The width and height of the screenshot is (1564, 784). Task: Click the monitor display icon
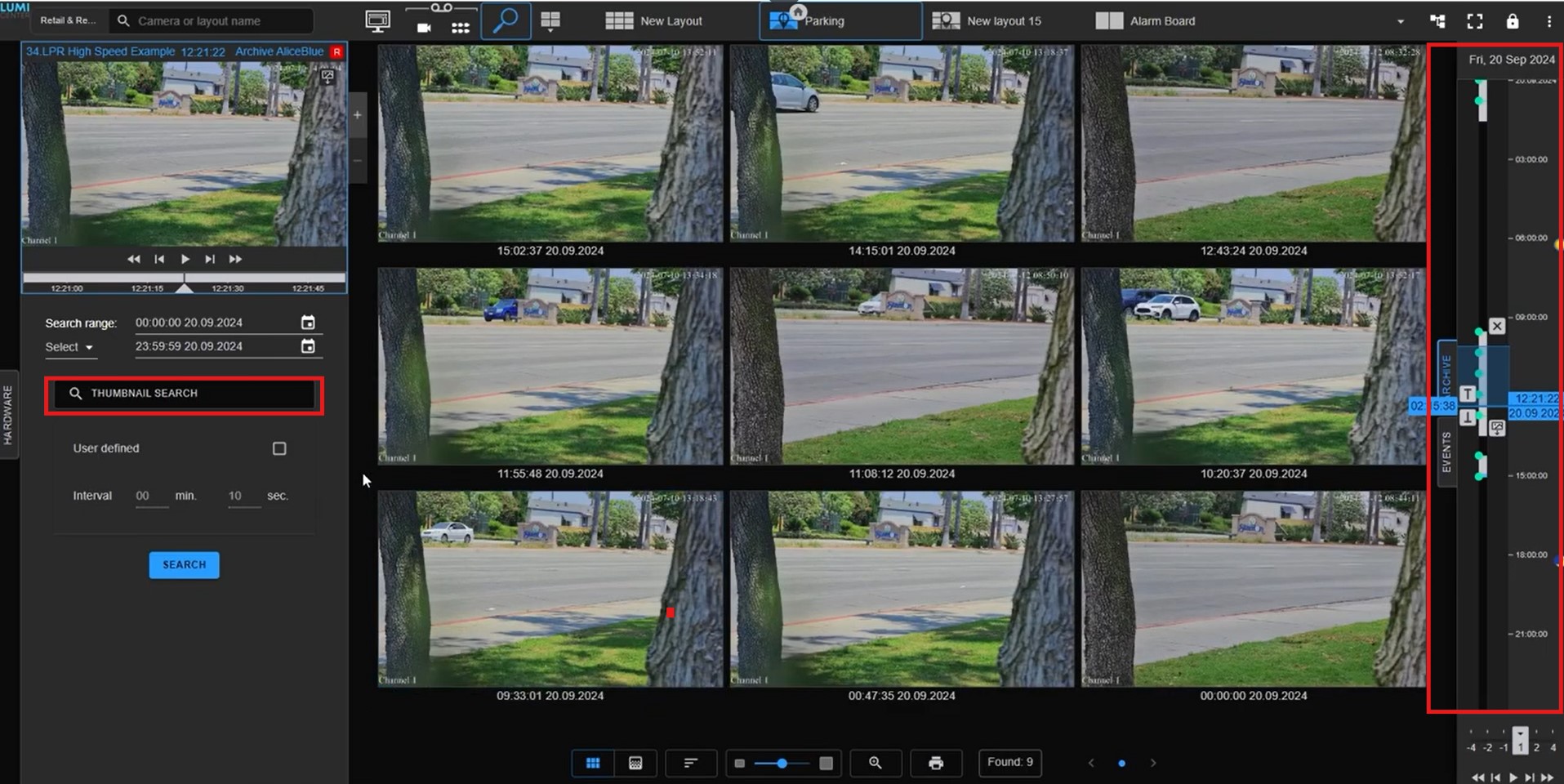click(x=377, y=21)
